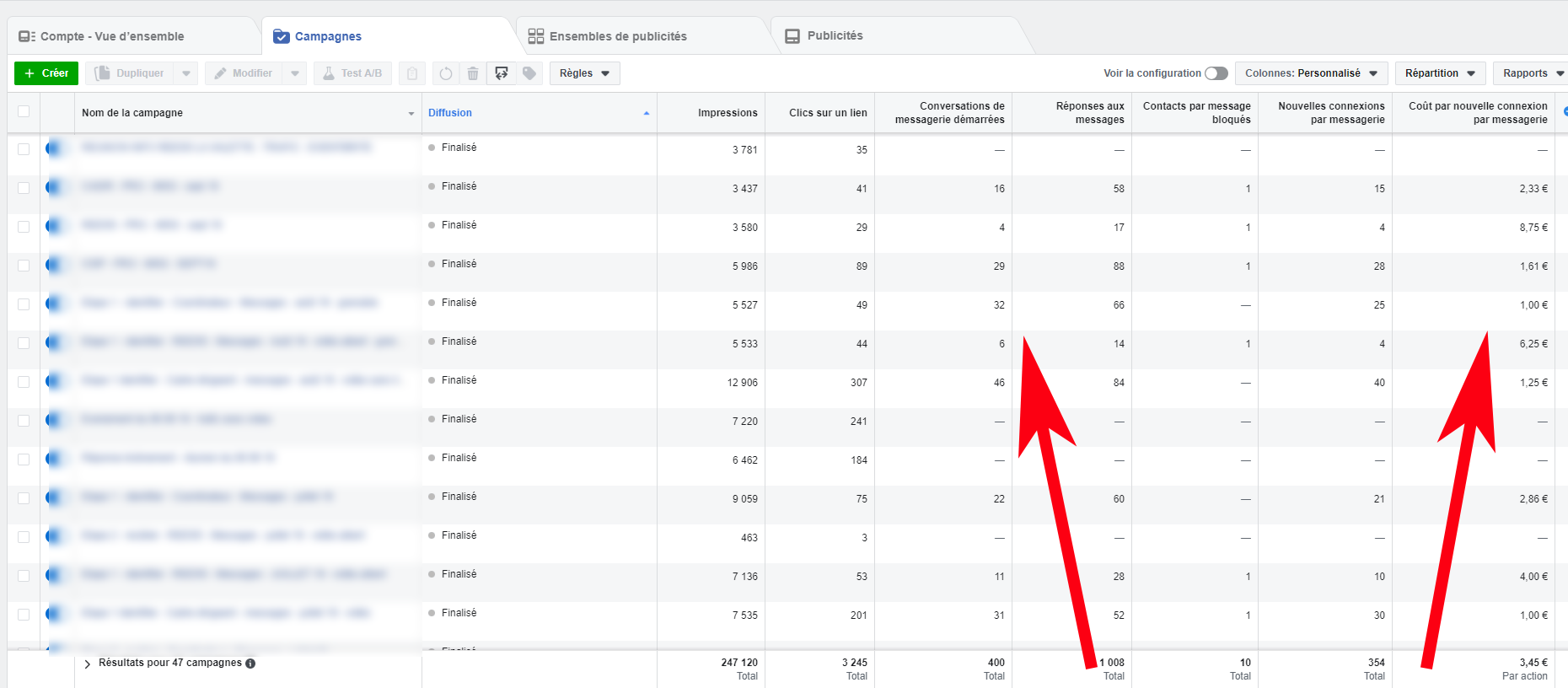1568x688 pixels.
Task: Click the circular revert icon
Action: [x=445, y=73]
